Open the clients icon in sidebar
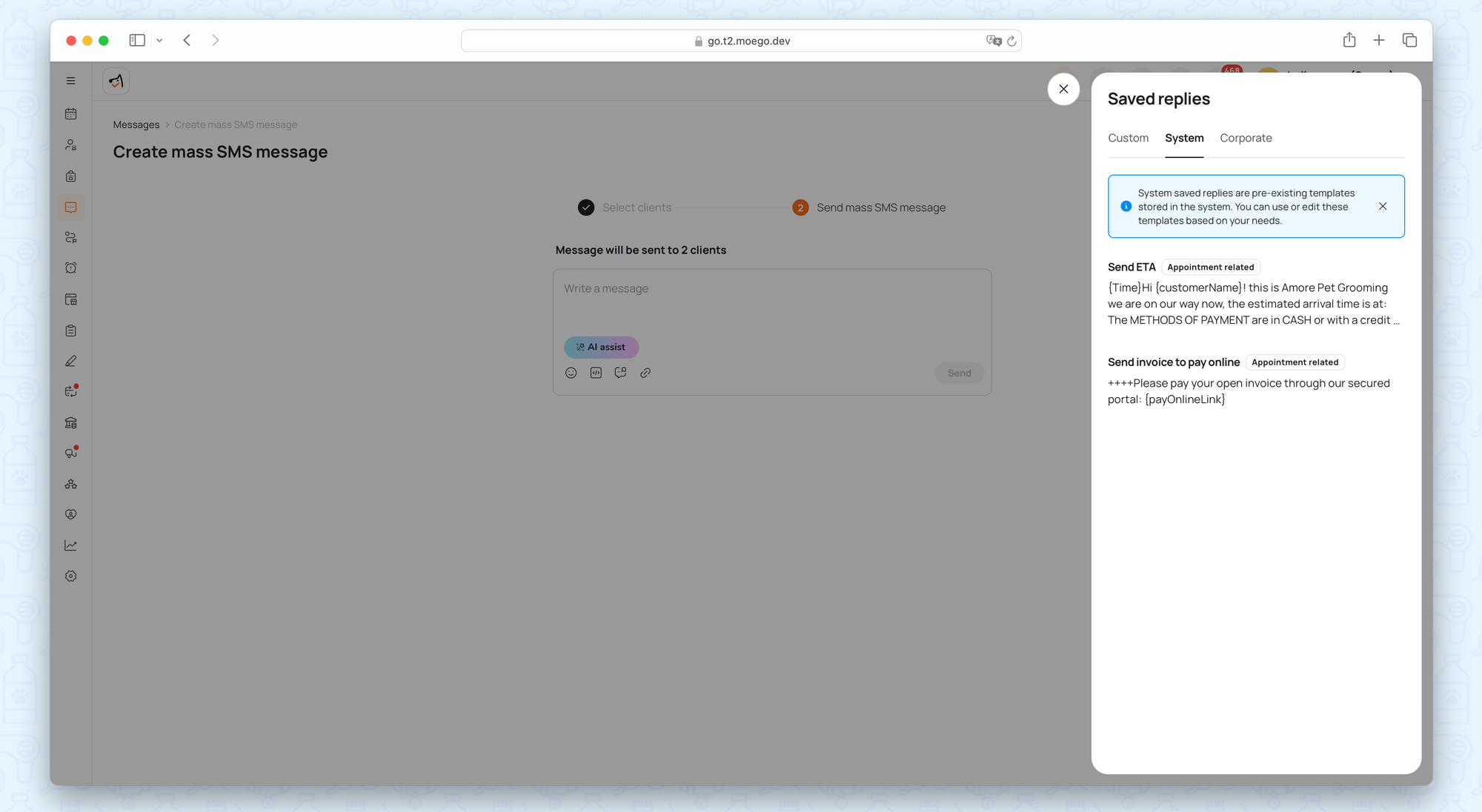The image size is (1482, 812). pyautogui.click(x=71, y=145)
